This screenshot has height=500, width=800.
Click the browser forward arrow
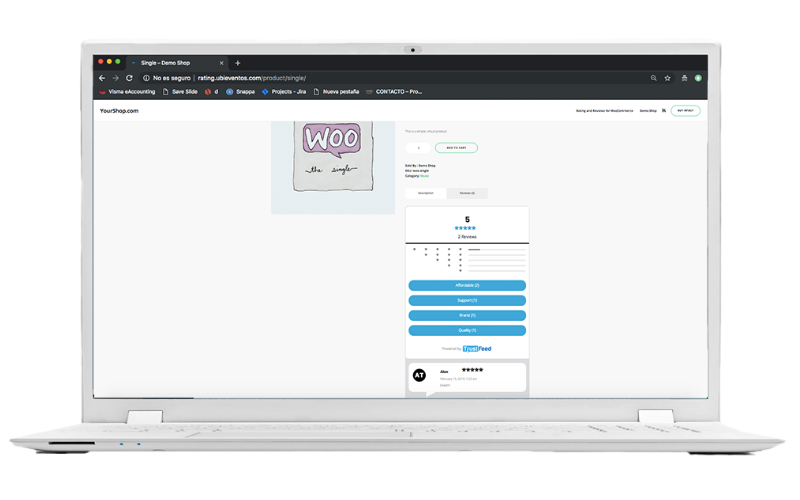click(115, 78)
